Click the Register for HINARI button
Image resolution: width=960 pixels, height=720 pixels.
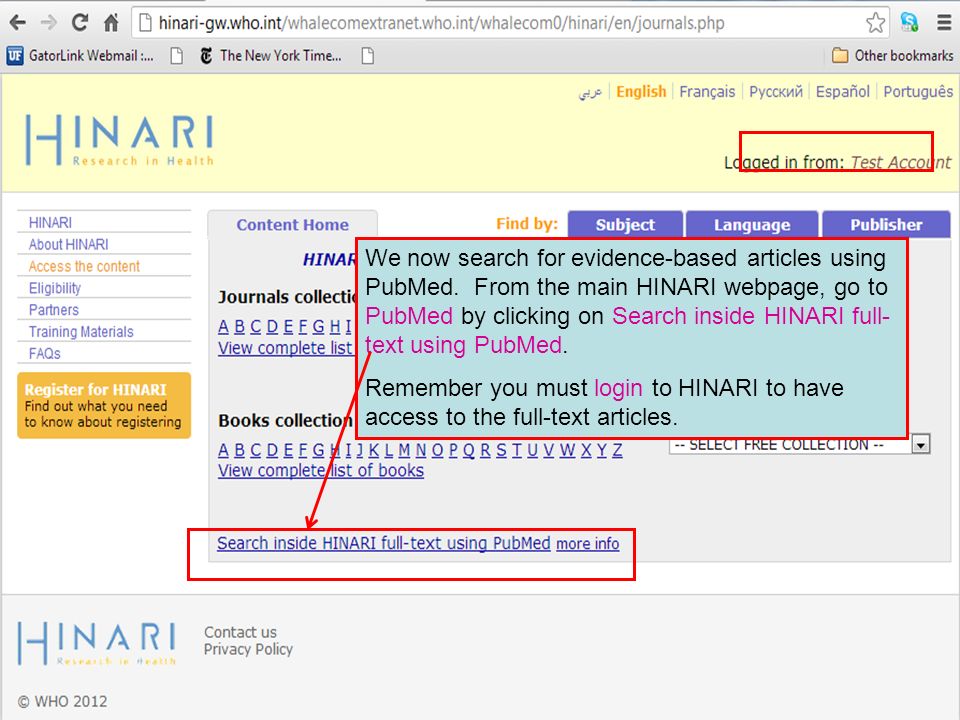[104, 405]
